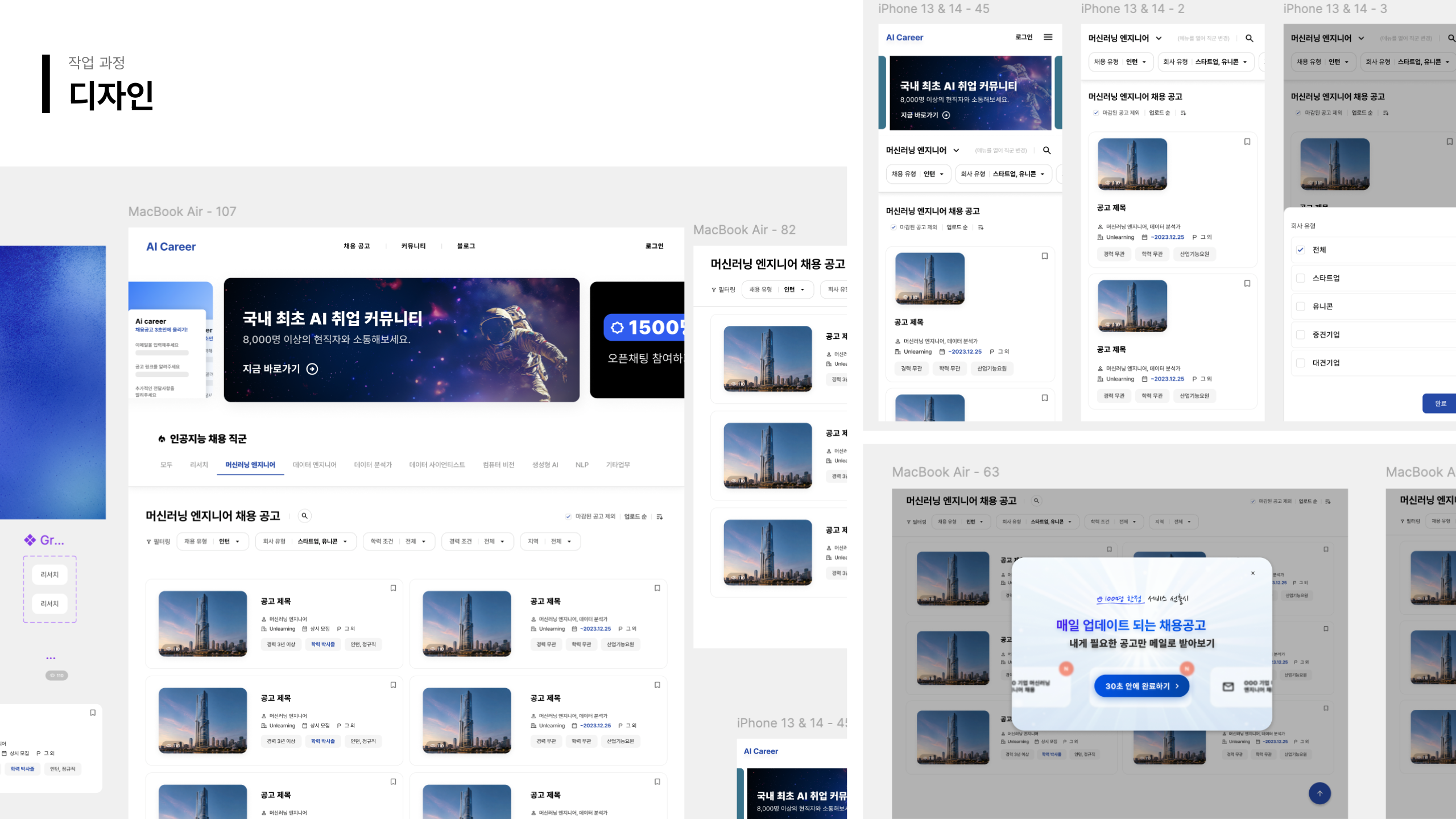Open 회사 유형 dropdown in iPhone 13 & 14 - 45
Image resolution: width=1456 pixels, height=819 pixels.
point(1004,174)
